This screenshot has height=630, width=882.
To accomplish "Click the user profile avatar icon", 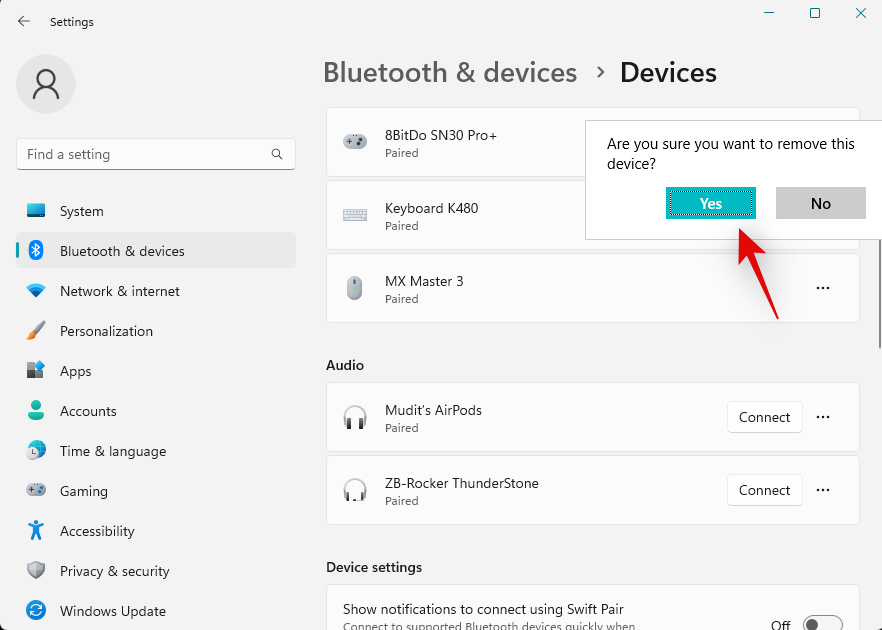I will click(46, 84).
